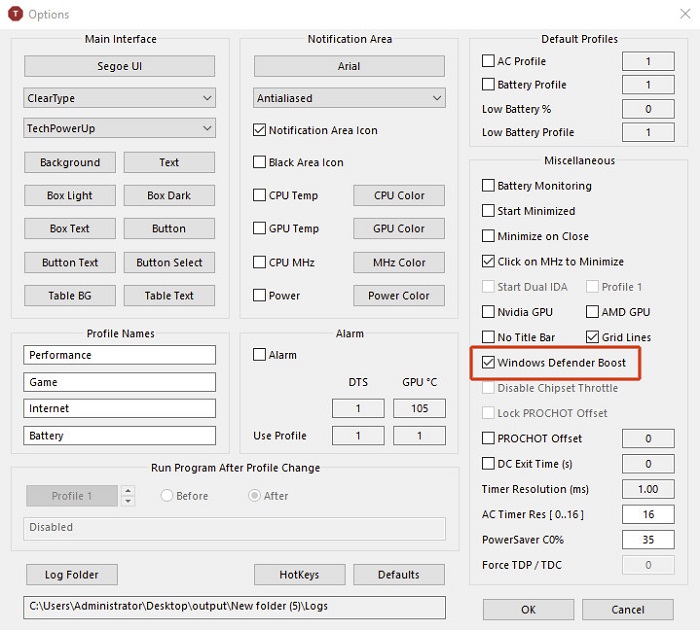This screenshot has width=700, height=630.
Task: Toggle the Notification Area Icon checkbox
Action: pos(261,130)
